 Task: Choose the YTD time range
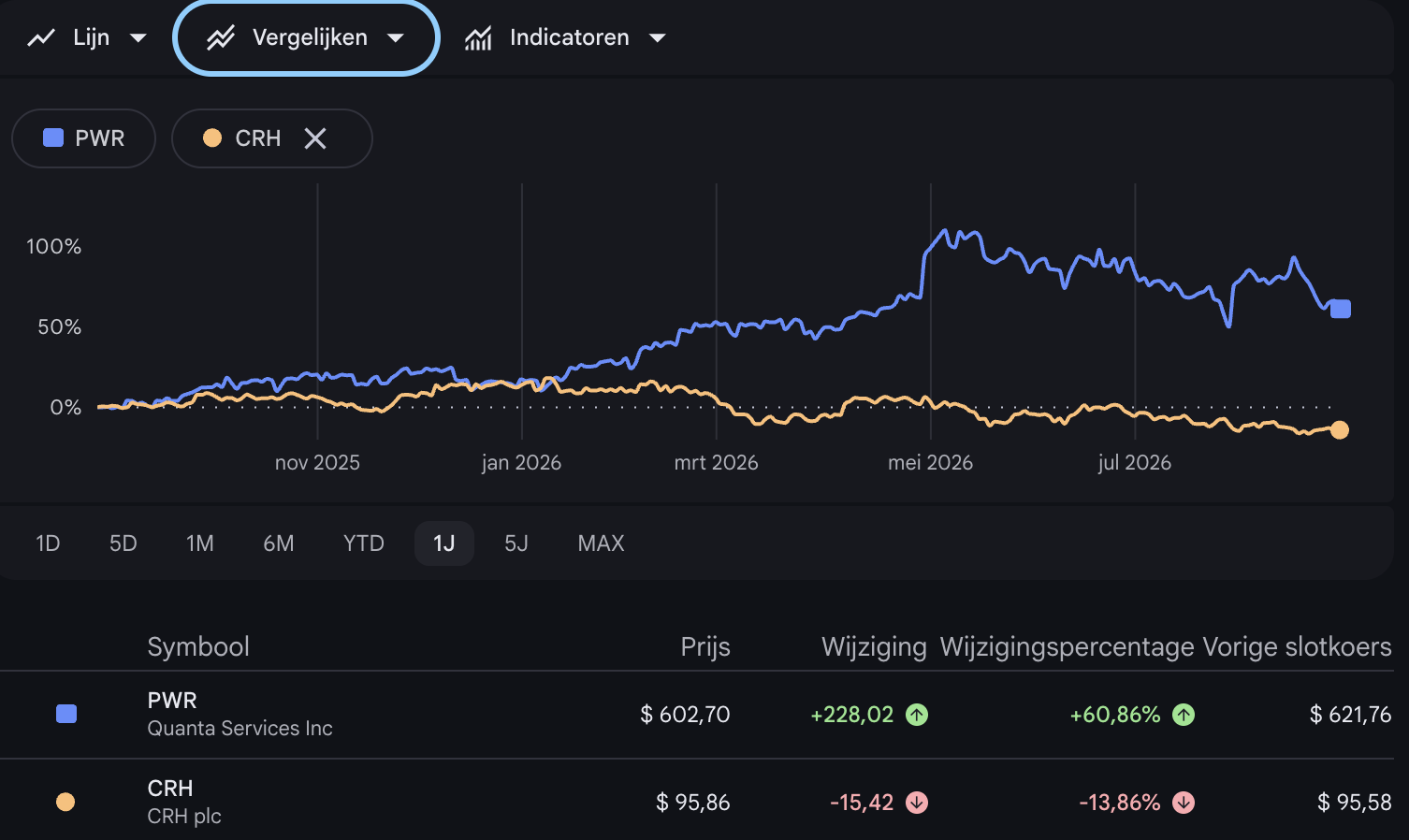pos(364,543)
